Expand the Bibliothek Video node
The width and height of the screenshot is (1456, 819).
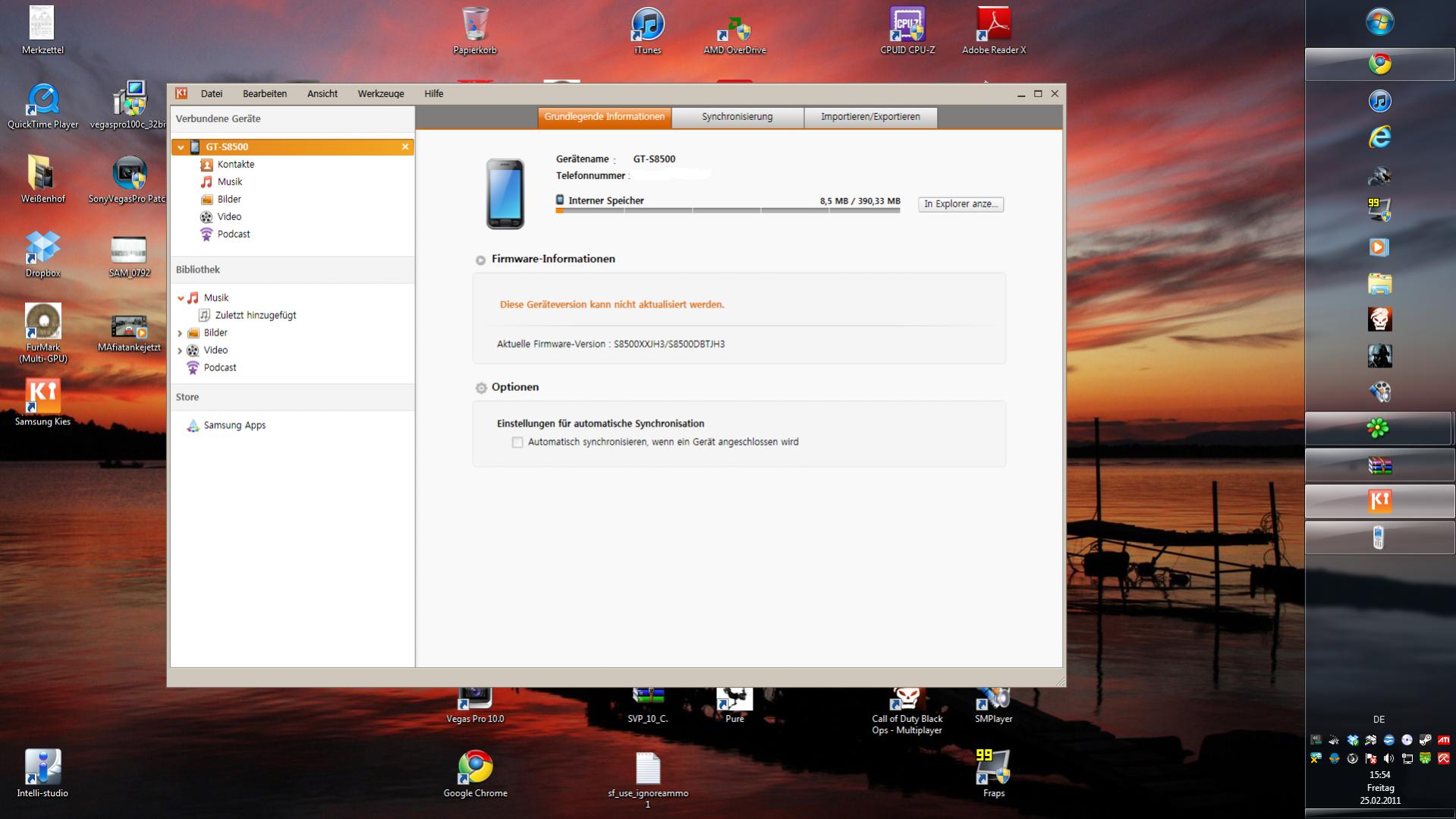click(180, 351)
